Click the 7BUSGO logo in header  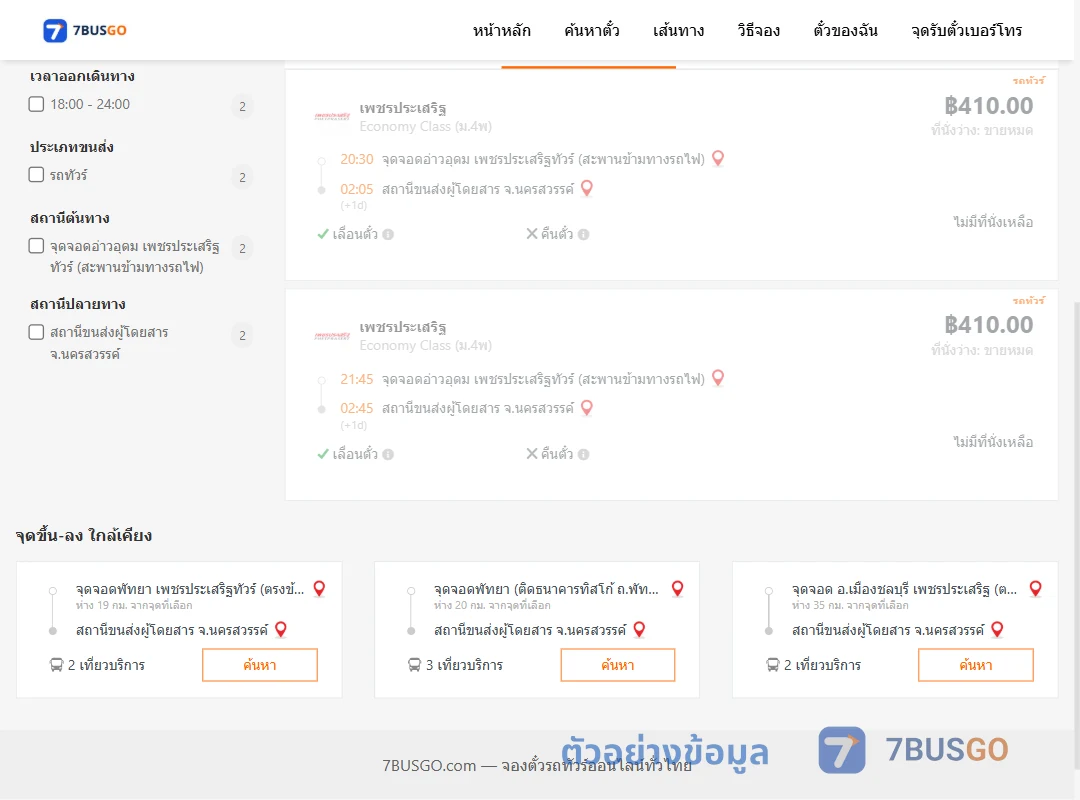tap(85, 30)
